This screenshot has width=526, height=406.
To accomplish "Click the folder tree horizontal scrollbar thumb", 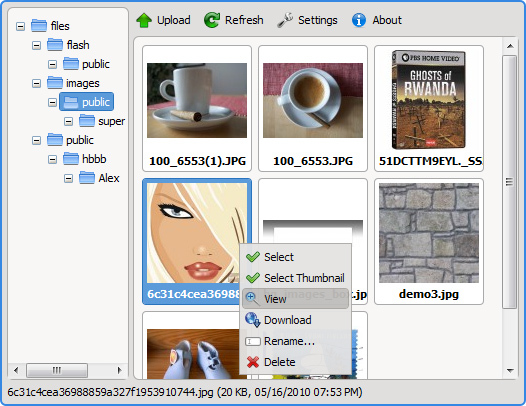I will click(x=57, y=370).
